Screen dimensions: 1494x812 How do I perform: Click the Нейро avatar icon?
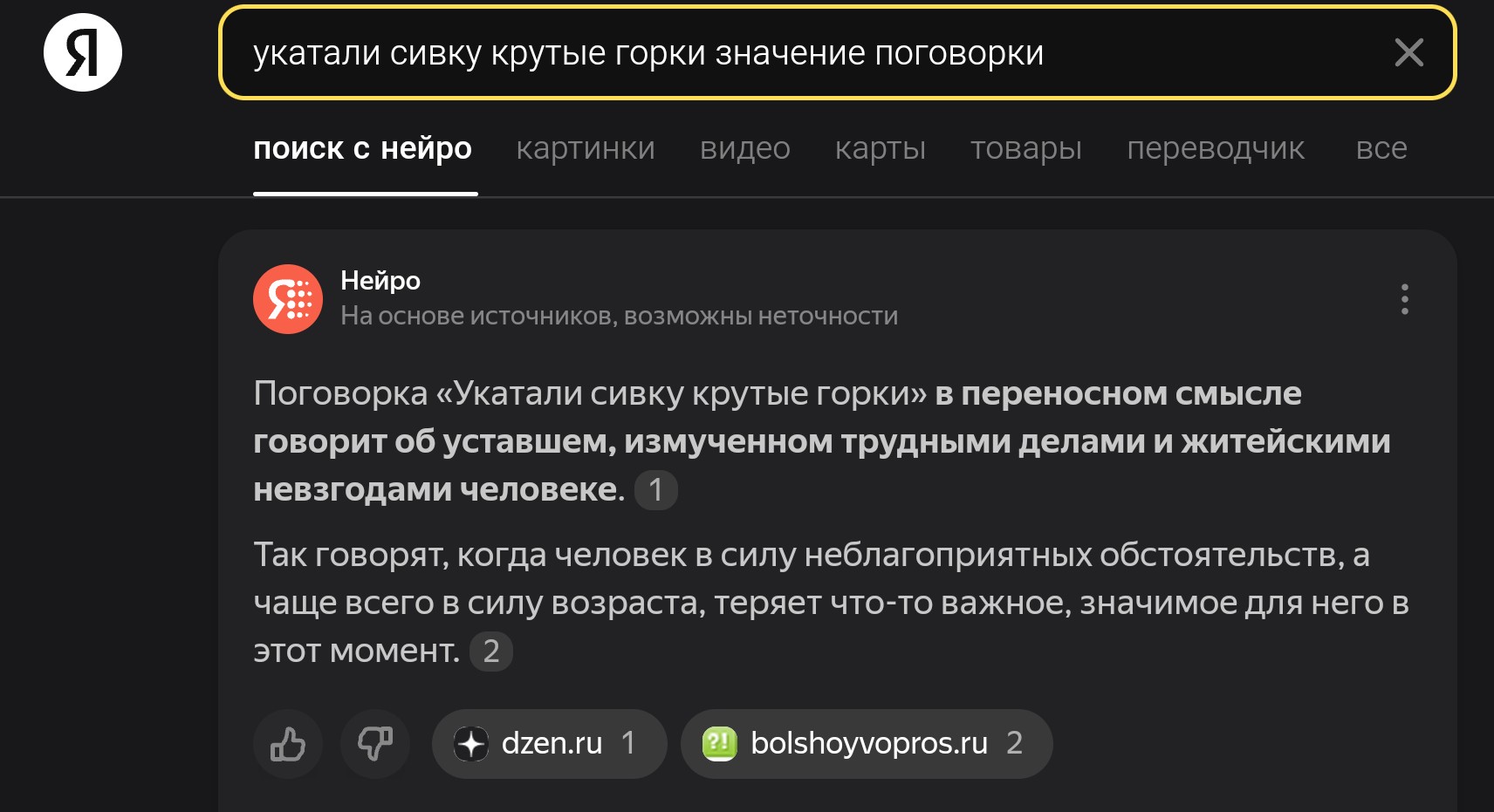(288, 299)
